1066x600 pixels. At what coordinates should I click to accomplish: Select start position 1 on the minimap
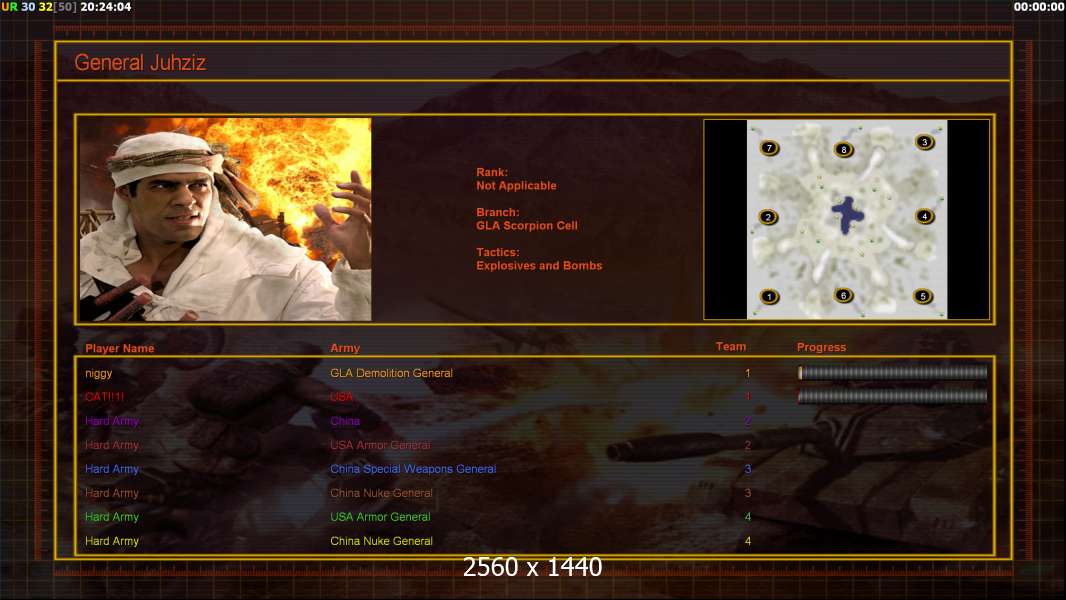[x=769, y=296]
